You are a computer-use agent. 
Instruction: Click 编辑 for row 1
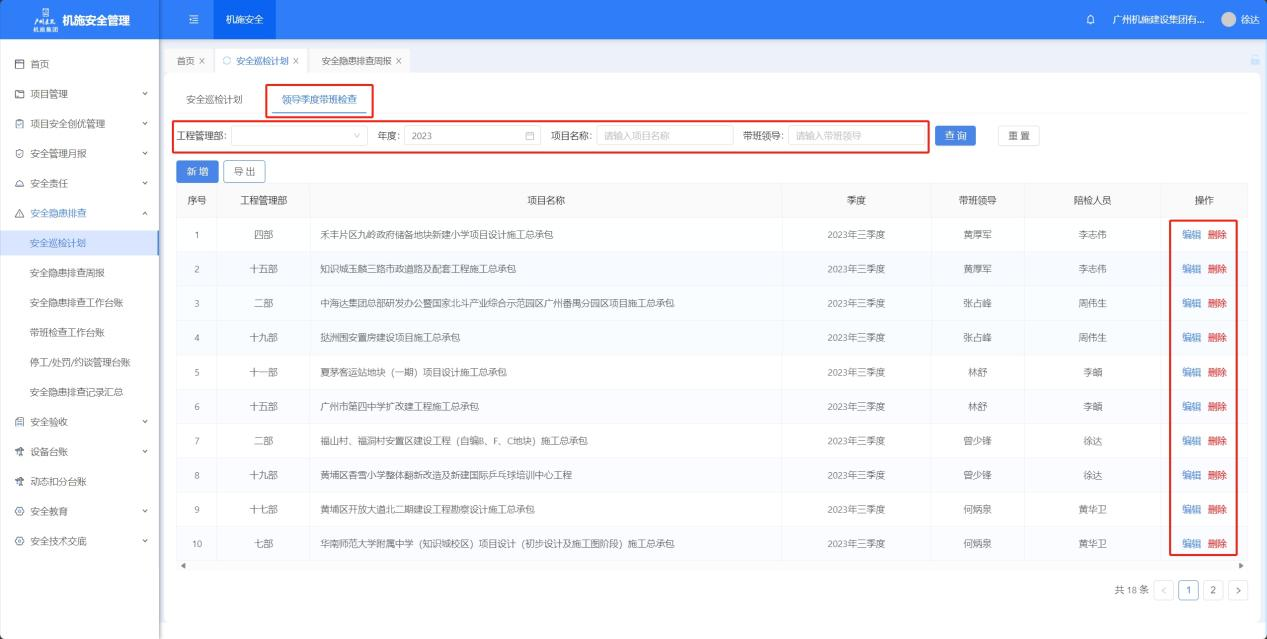click(x=1191, y=235)
